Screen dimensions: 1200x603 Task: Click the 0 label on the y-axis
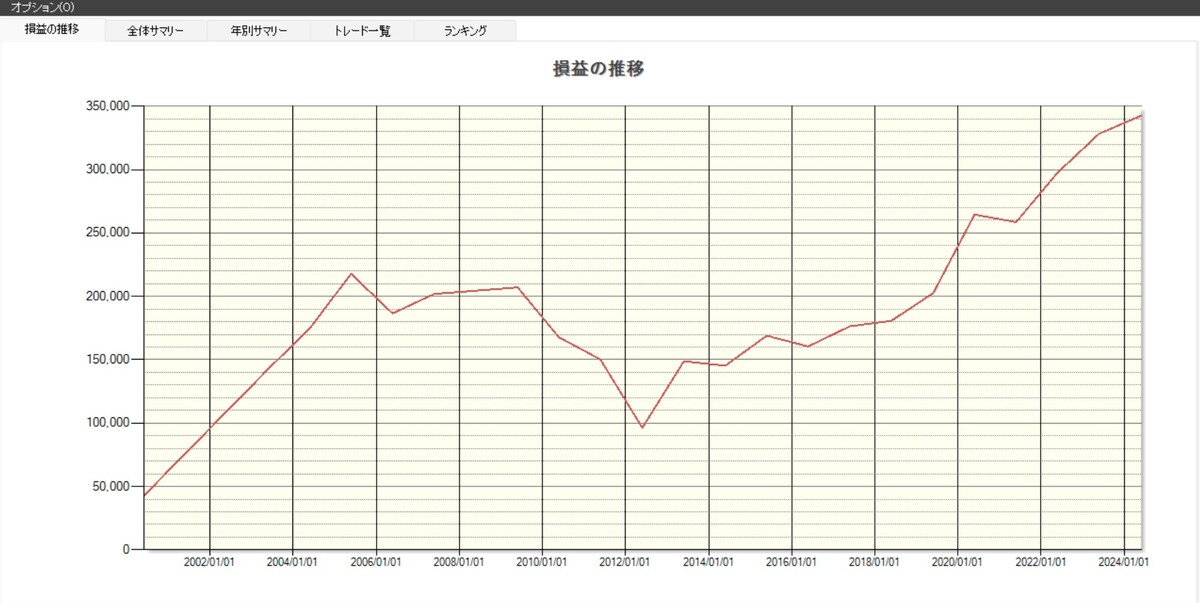pos(127,549)
